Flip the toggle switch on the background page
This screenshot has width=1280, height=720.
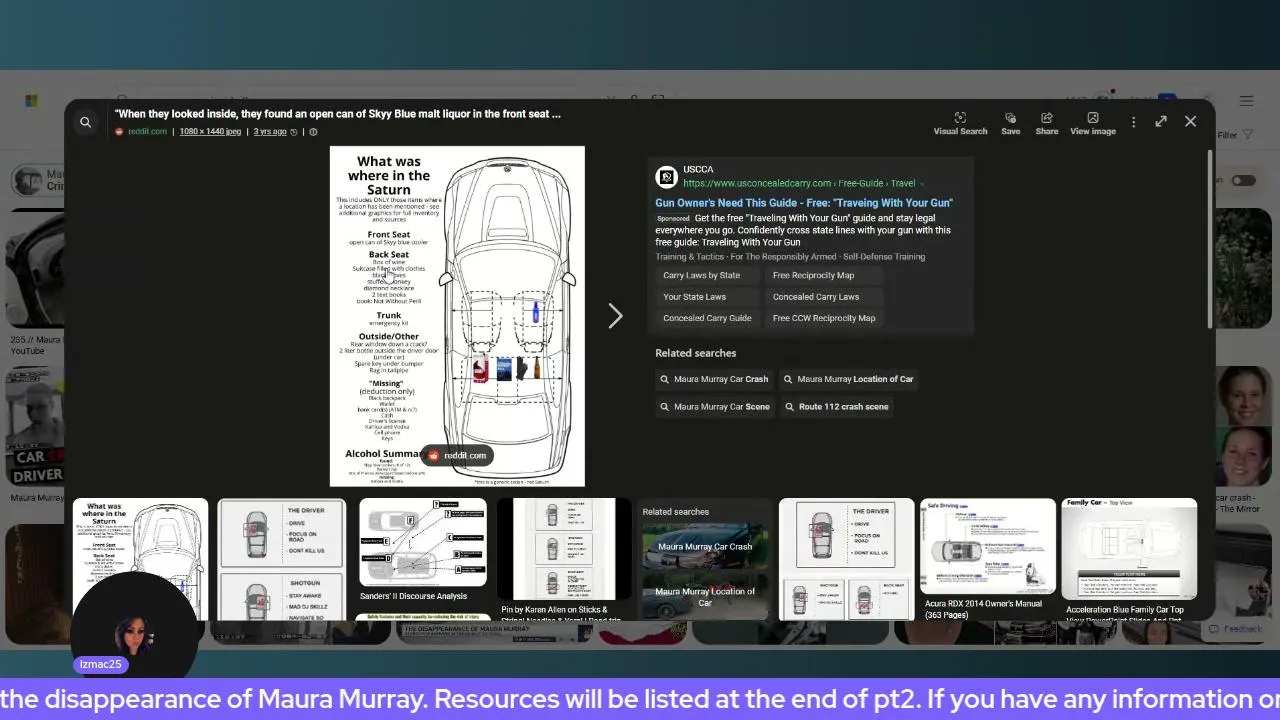pos(1243,180)
